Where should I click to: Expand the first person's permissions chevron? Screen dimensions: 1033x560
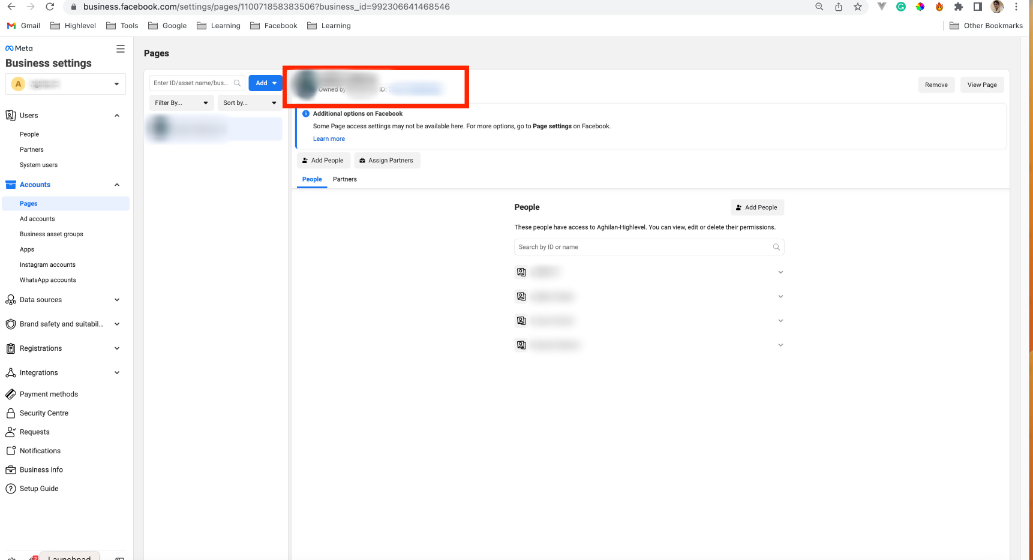point(780,272)
